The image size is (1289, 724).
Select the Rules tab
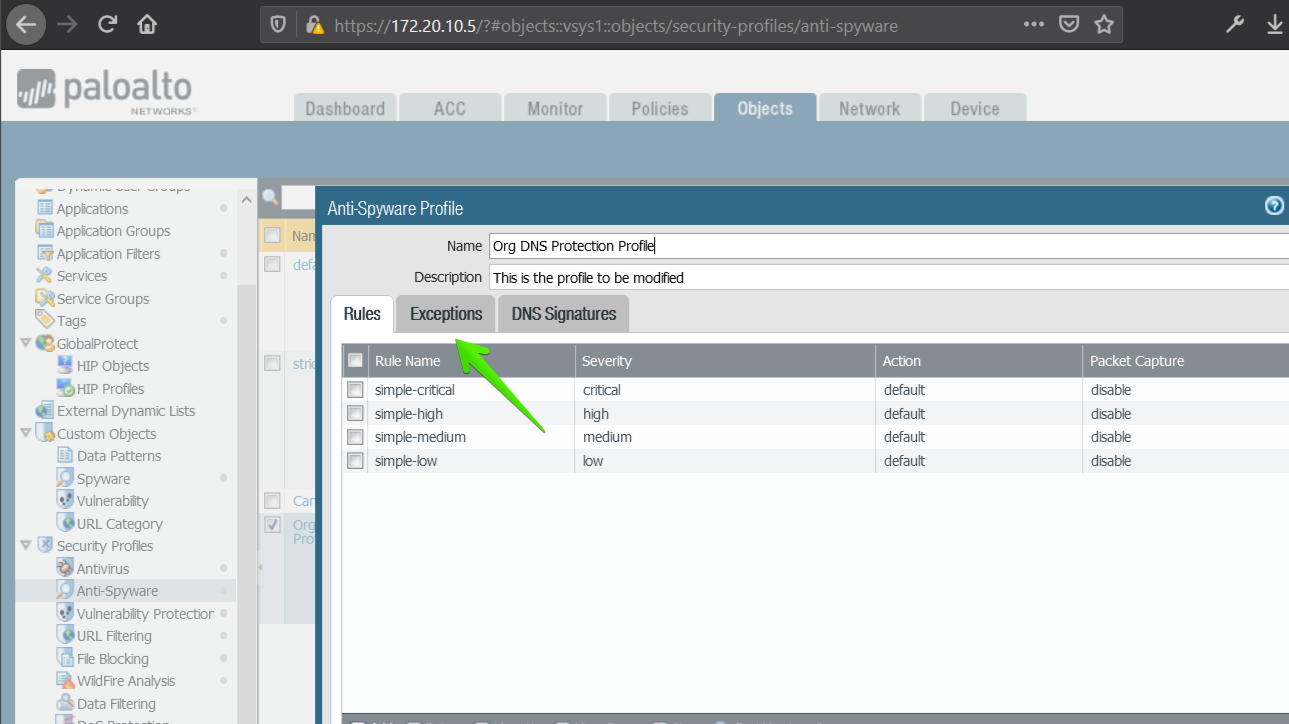tap(362, 314)
